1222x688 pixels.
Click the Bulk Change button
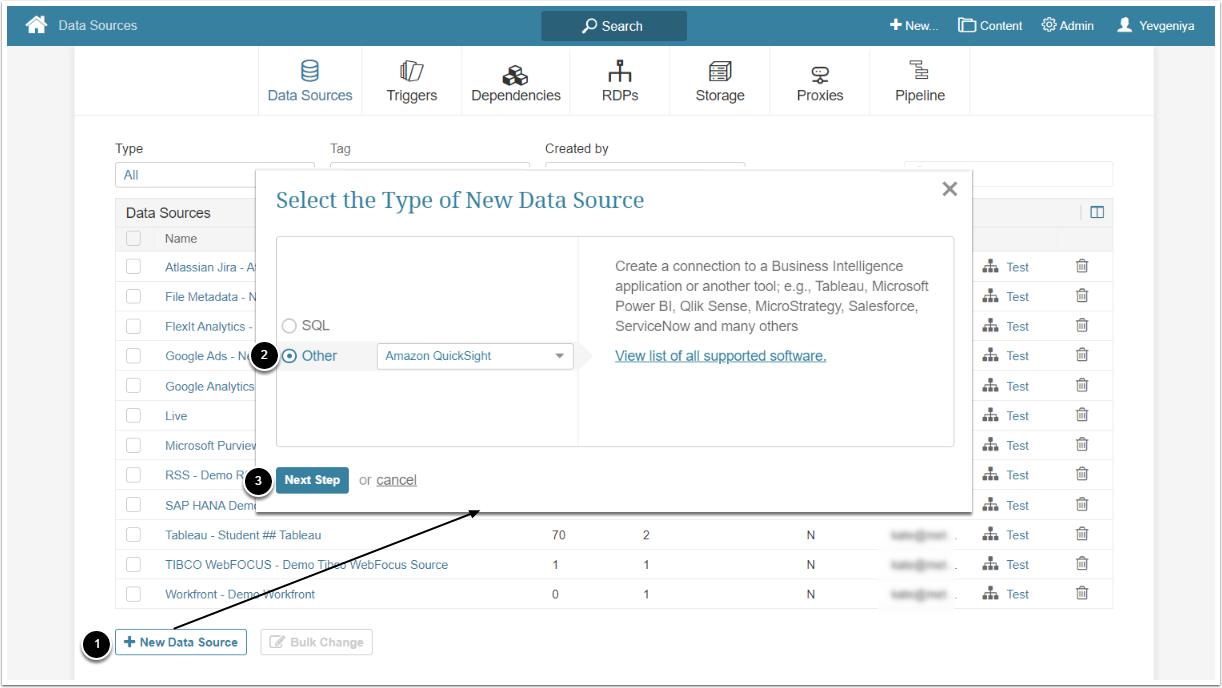317,642
